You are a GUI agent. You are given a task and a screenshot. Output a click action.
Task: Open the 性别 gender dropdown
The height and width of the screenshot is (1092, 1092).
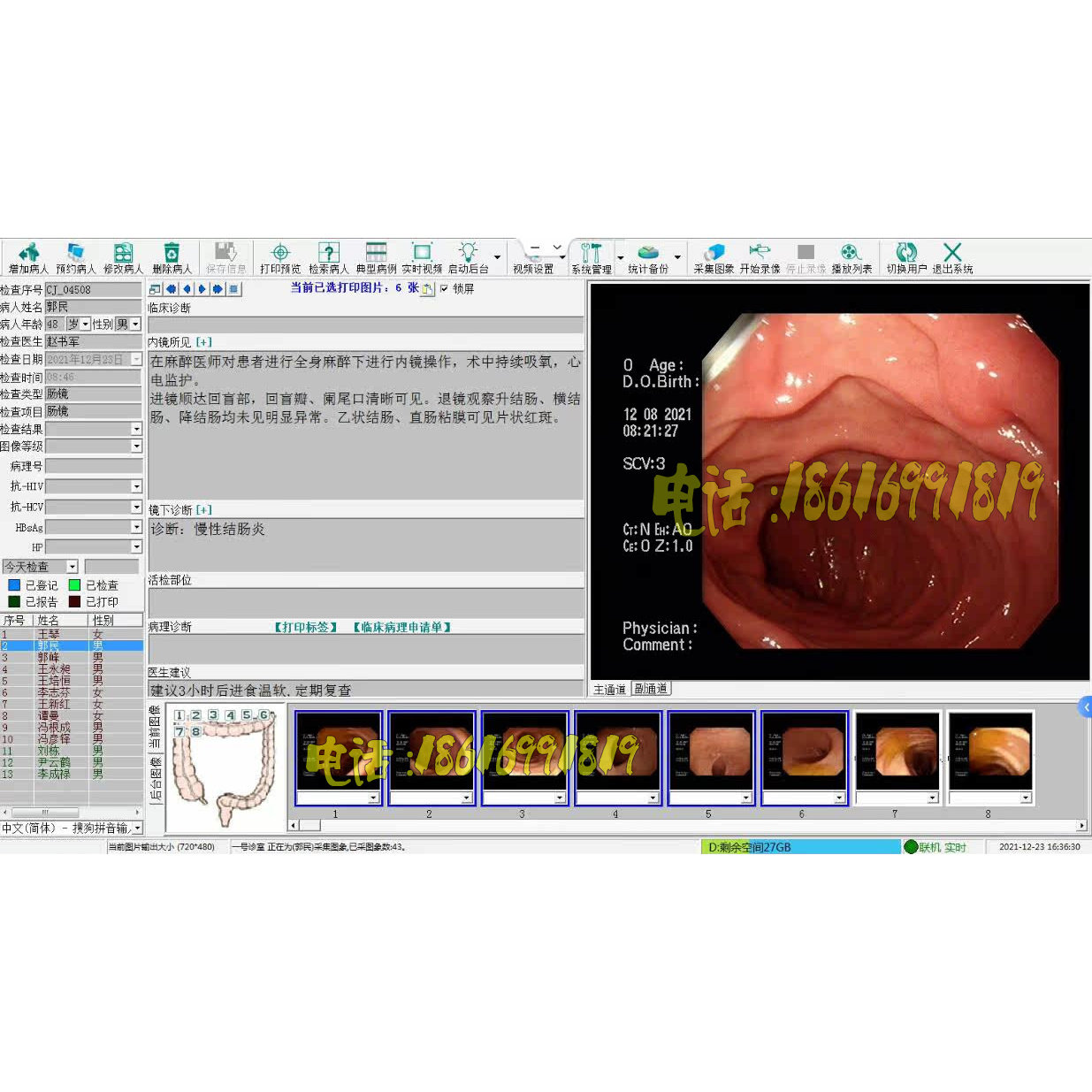135,325
